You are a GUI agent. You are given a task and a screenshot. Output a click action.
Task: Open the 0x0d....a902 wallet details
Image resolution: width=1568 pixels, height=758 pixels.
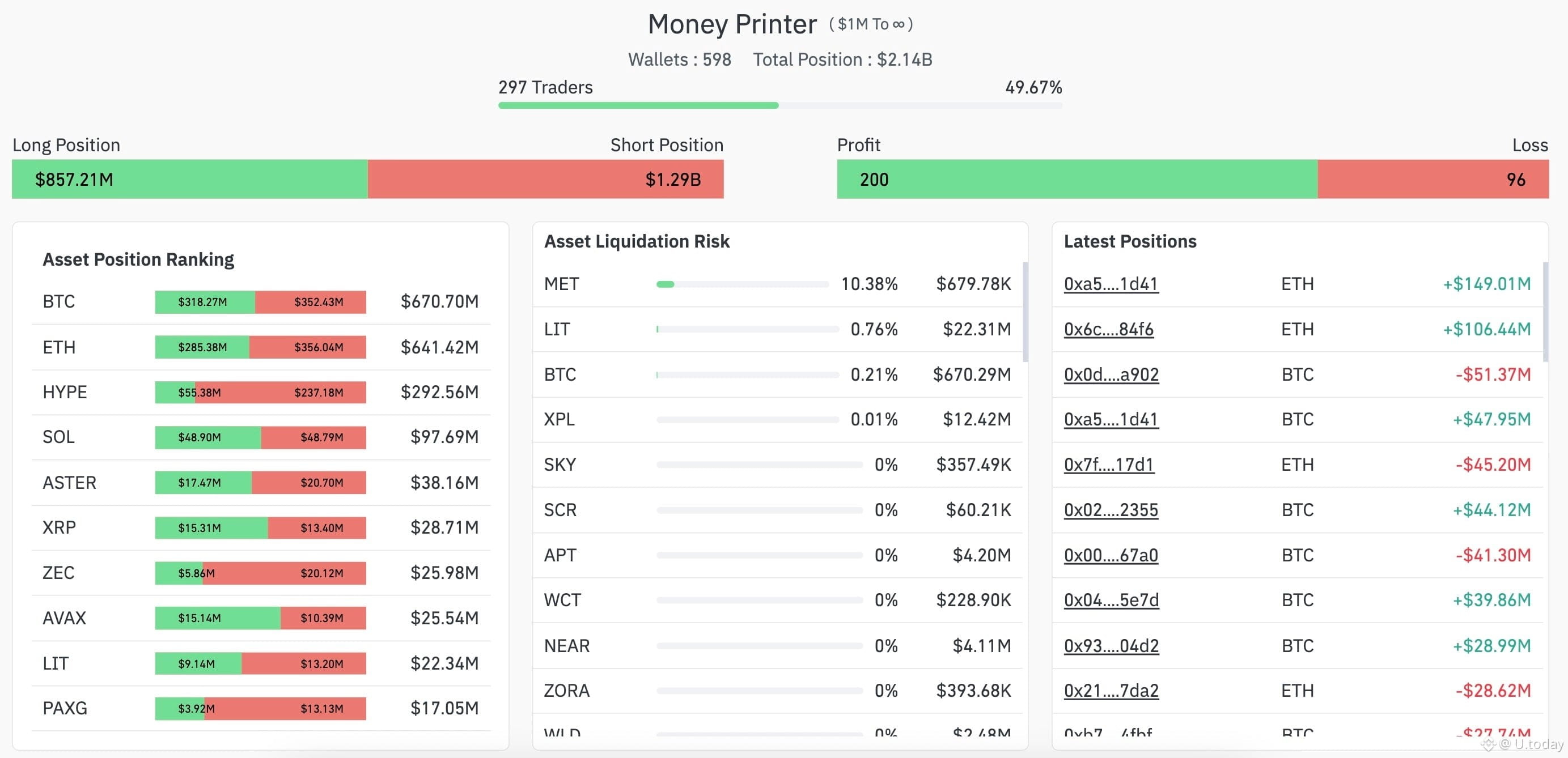pyautogui.click(x=1111, y=374)
